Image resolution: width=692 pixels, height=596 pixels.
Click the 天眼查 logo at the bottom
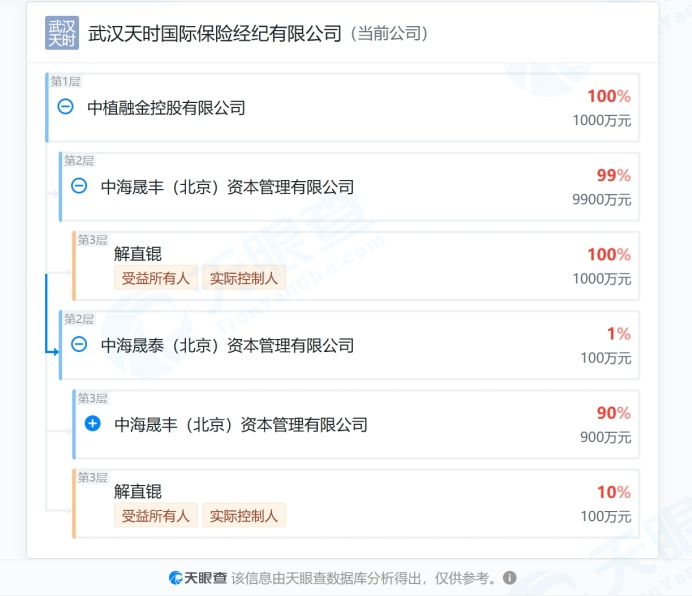point(198,577)
